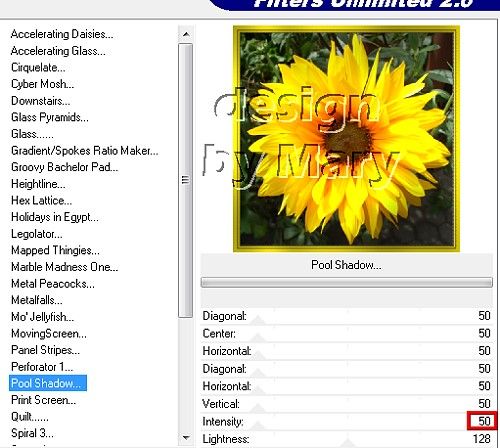Viewport: 500px width, 448px height.
Task: Select Marble Madness One filter
Action: pos(64,267)
